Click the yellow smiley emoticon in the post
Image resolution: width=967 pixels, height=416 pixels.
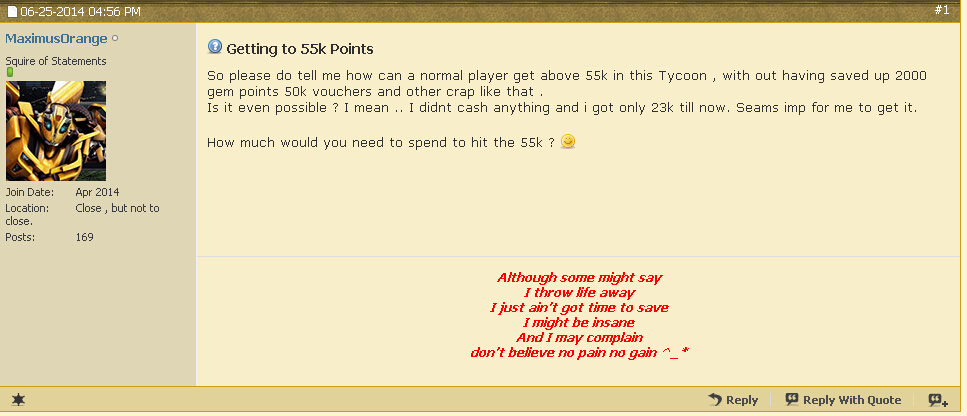pyautogui.click(x=568, y=142)
